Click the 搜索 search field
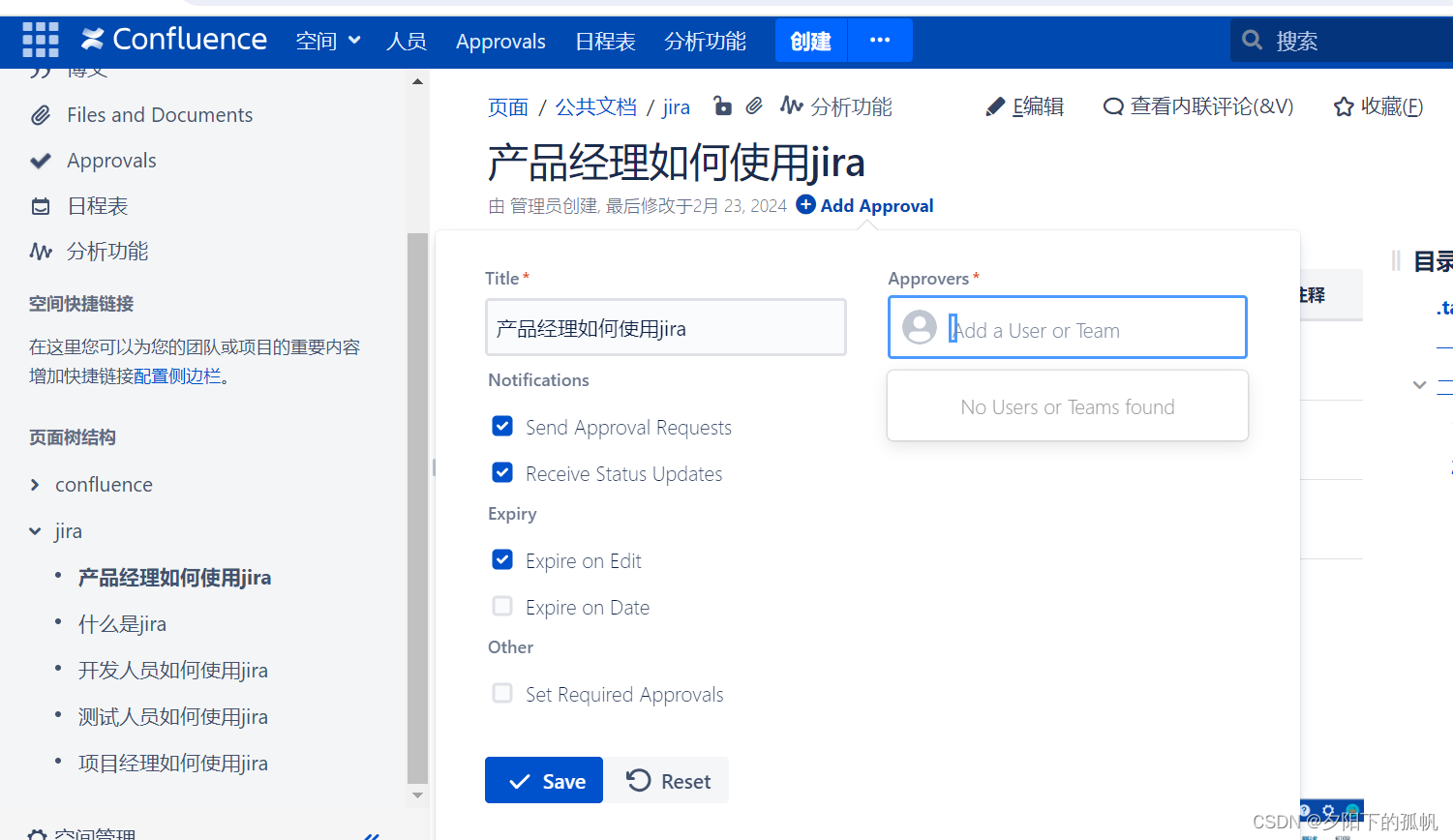1453x840 pixels. pyautogui.click(x=1342, y=41)
